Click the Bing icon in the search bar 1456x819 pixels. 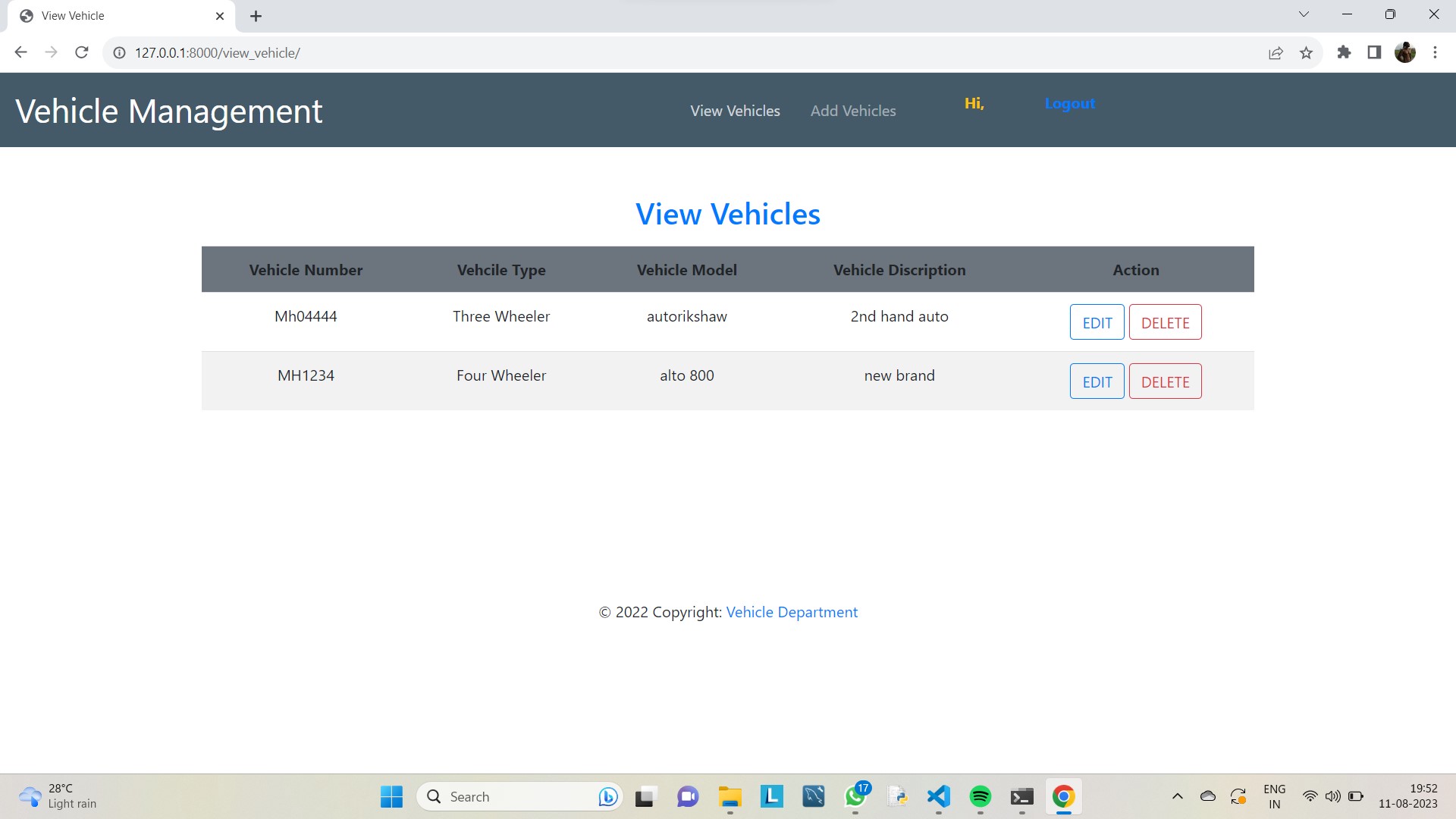(606, 796)
